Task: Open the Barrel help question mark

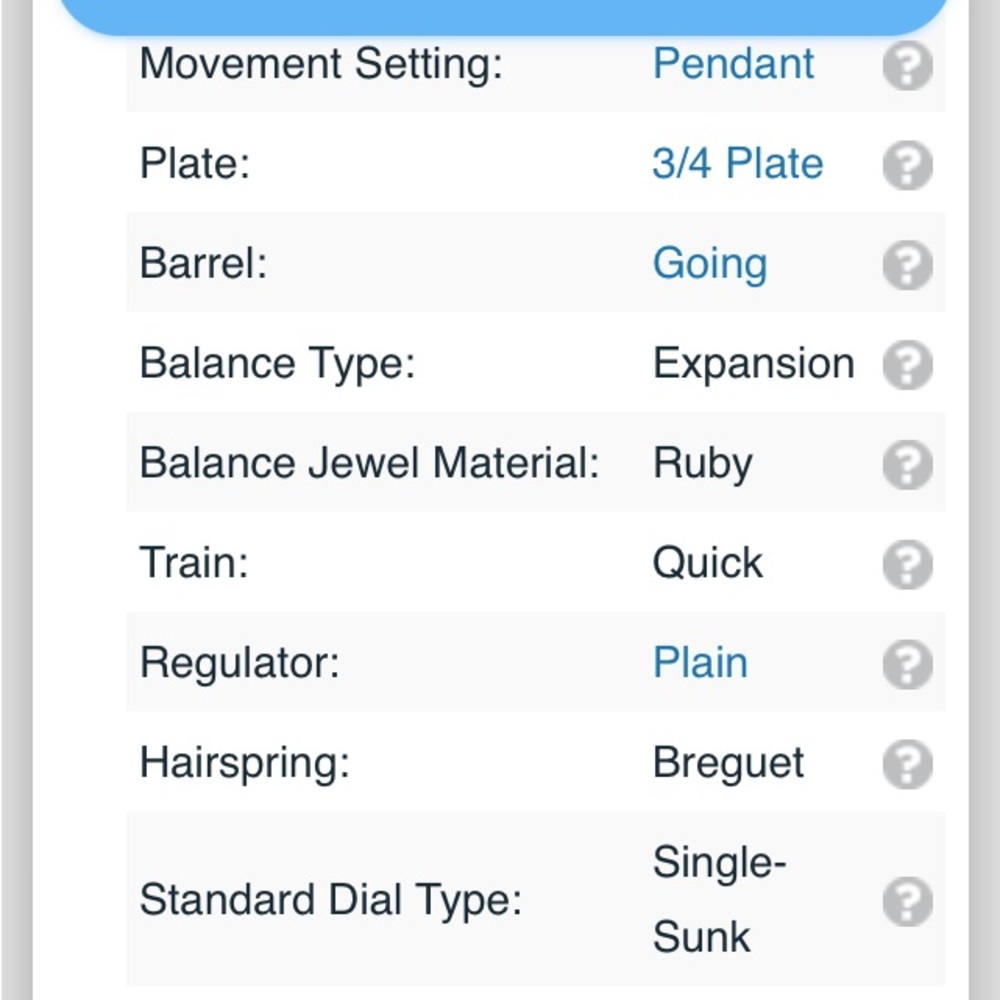Action: [907, 265]
